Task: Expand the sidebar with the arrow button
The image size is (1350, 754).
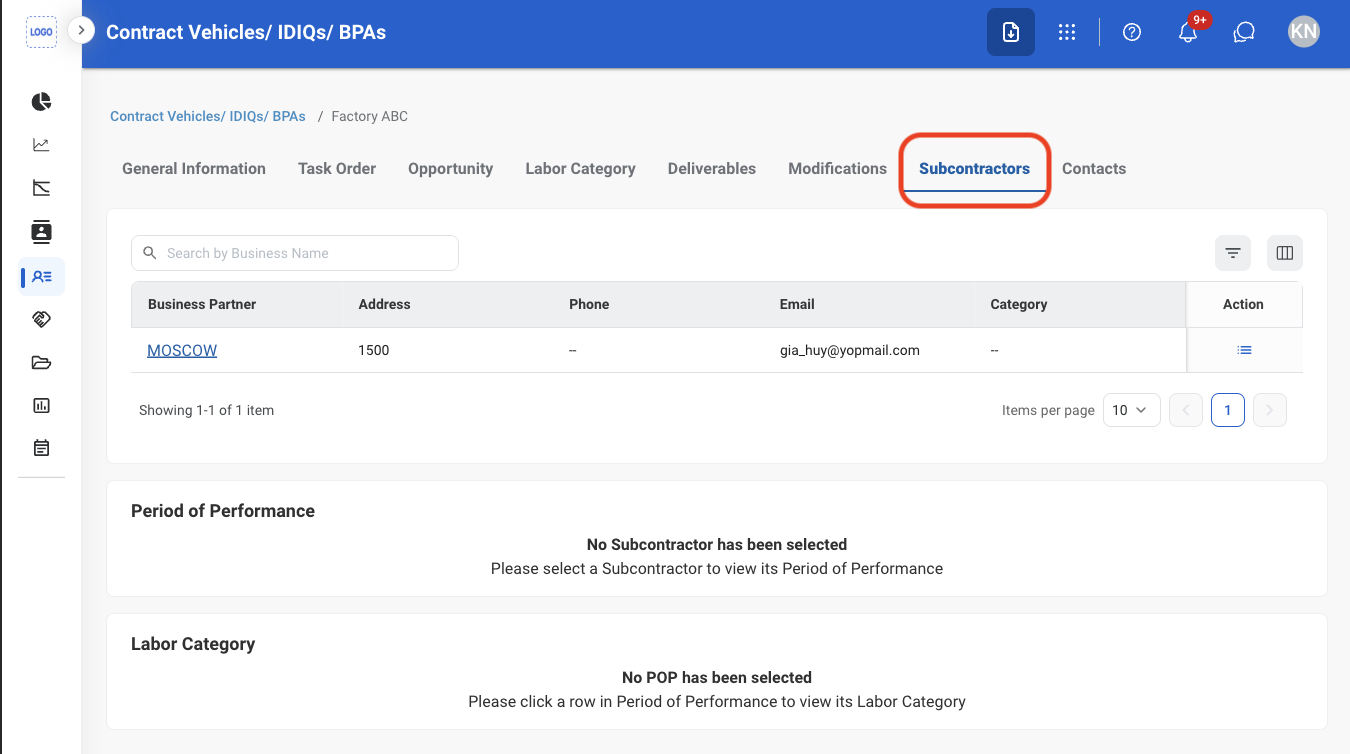Action: click(82, 31)
